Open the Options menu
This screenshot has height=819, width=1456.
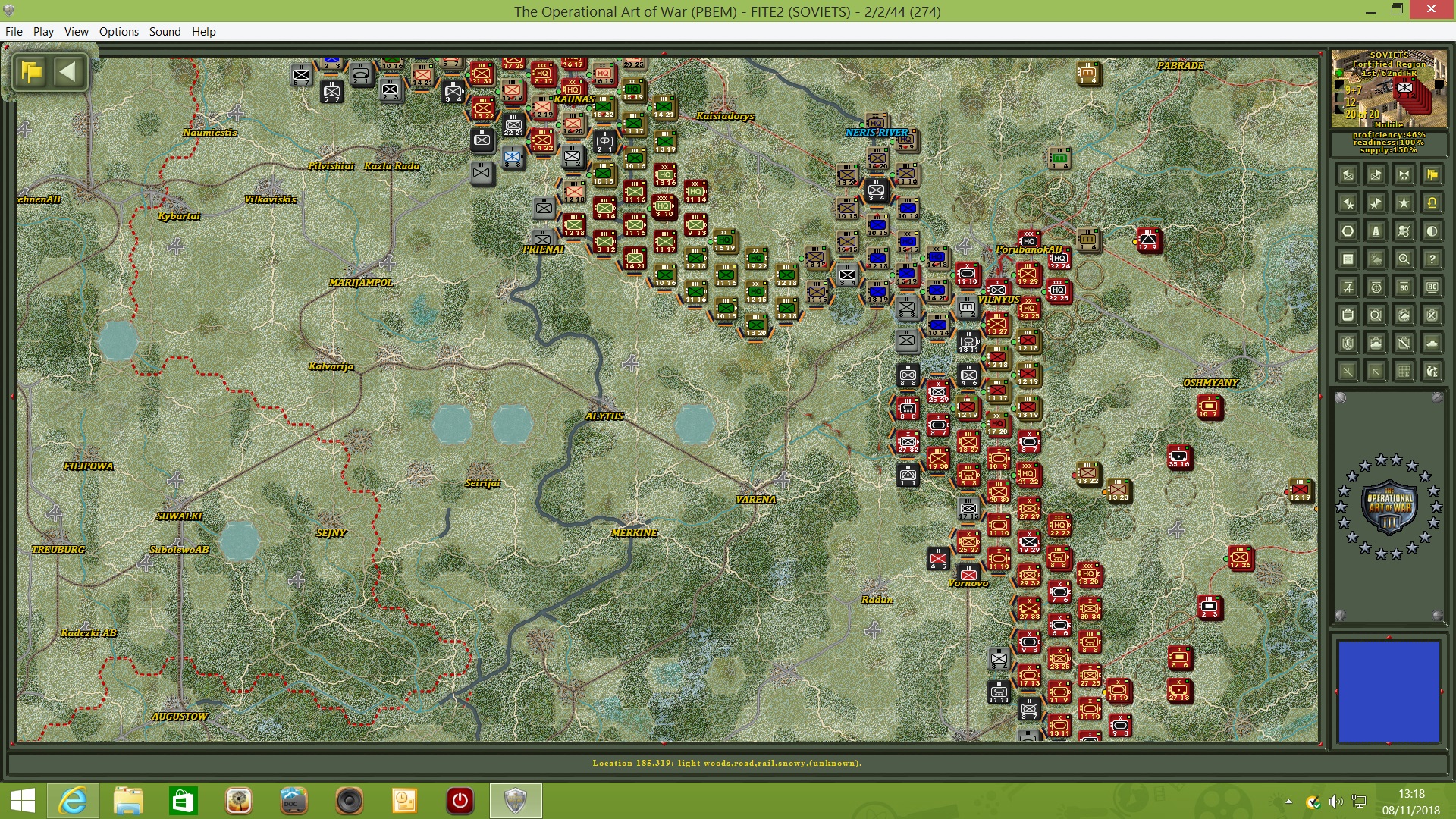tap(119, 32)
